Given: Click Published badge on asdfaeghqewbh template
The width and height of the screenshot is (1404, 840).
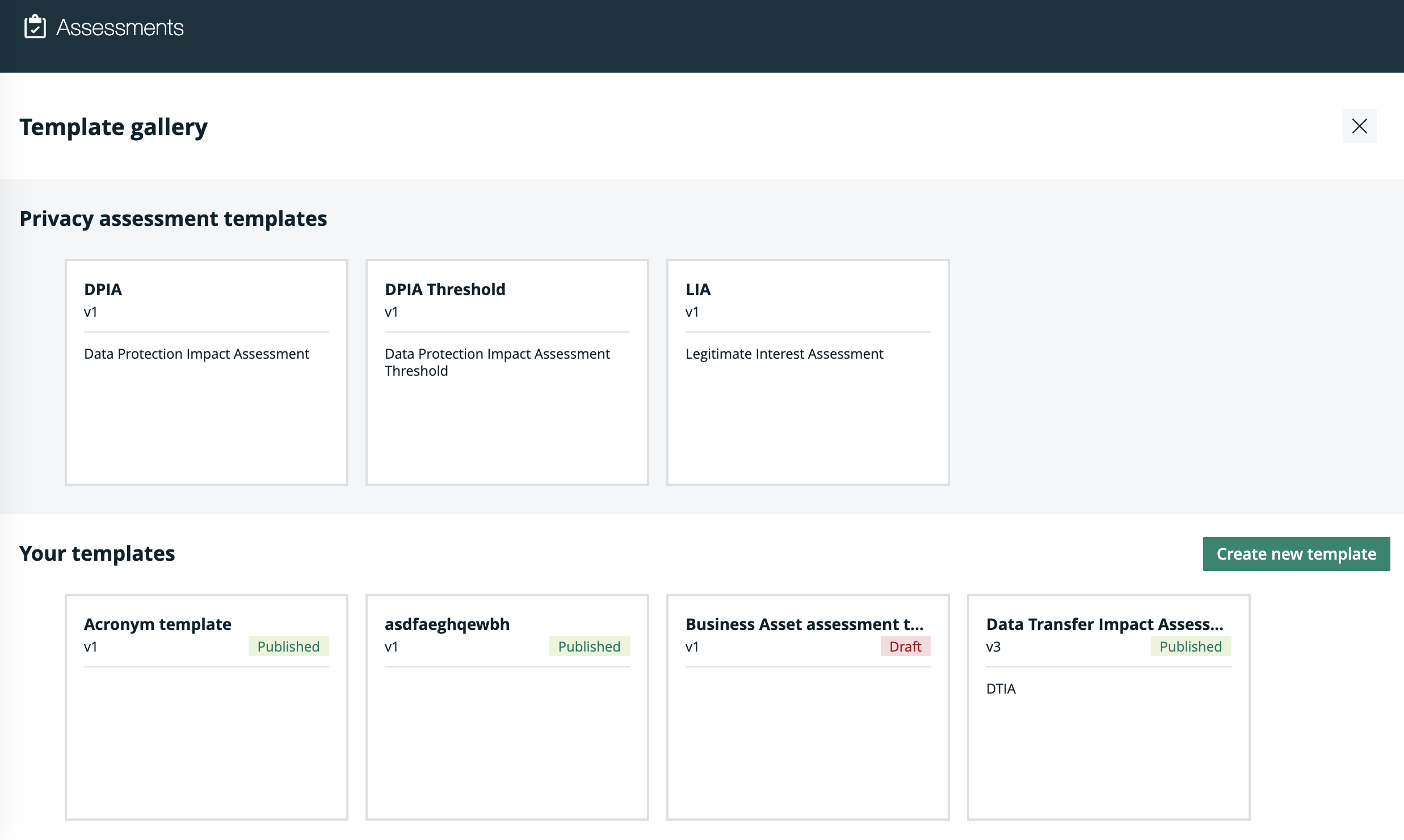Looking at the screenshot, I should click(x=589, y=646).
